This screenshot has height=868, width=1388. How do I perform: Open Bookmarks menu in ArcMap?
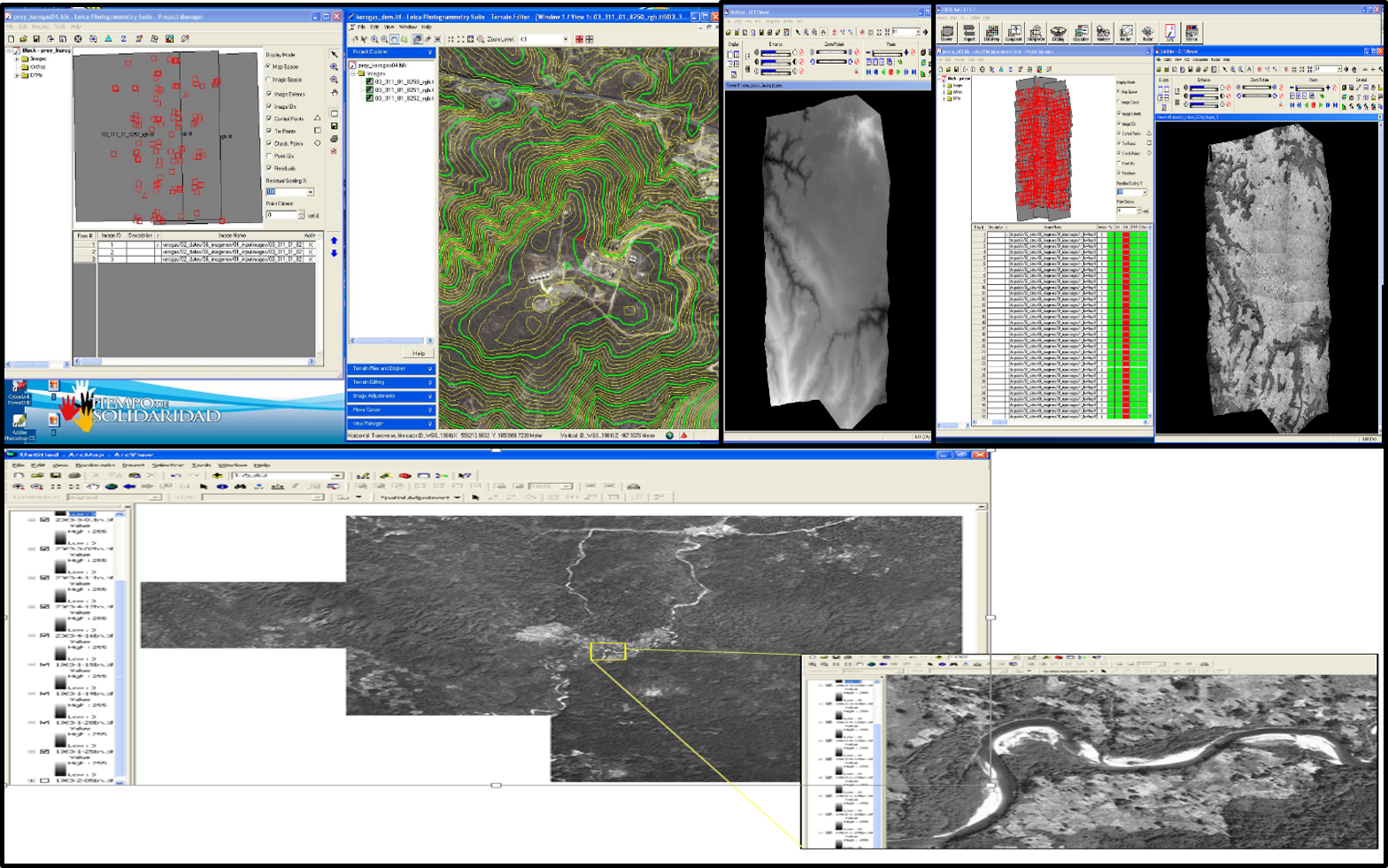(x=96, y=465)
